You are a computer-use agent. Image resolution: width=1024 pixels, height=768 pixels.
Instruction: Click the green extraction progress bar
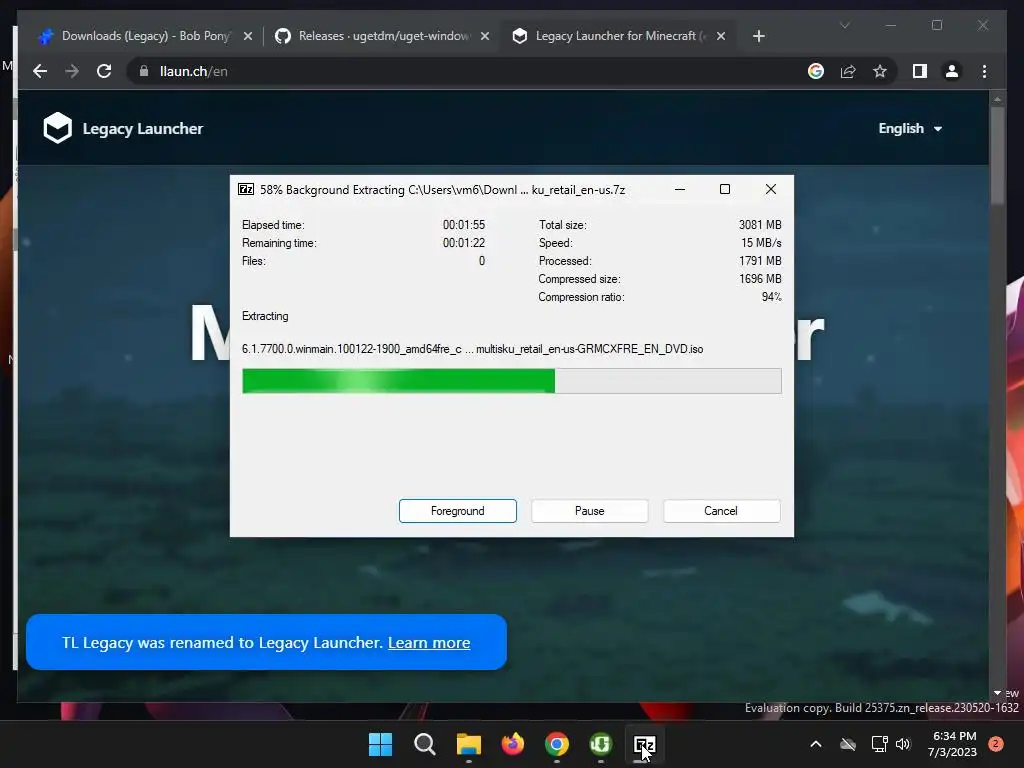pos(511,381)
